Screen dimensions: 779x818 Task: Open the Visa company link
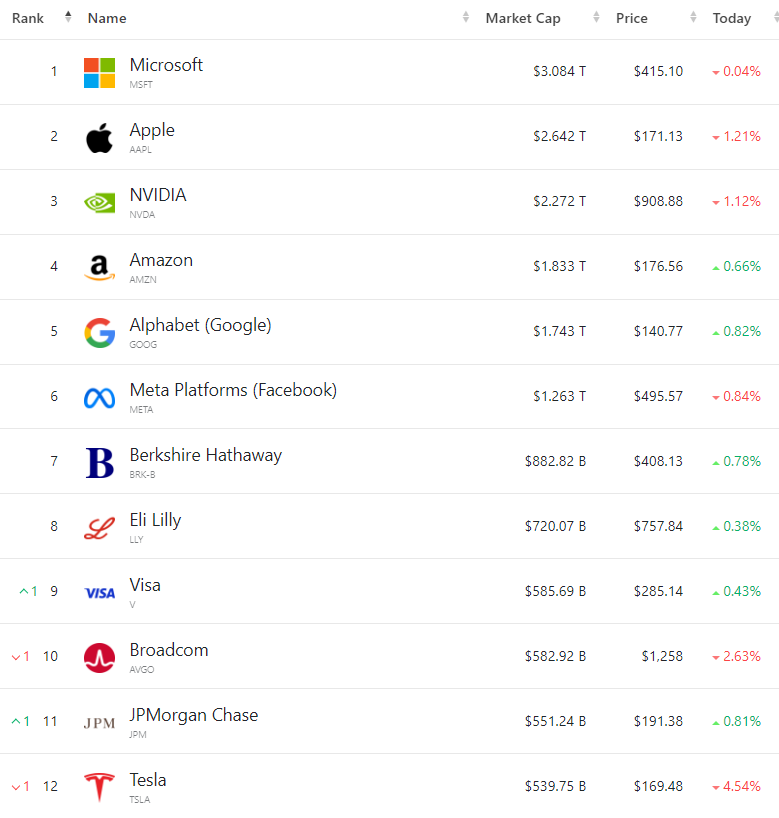(145, 585)
